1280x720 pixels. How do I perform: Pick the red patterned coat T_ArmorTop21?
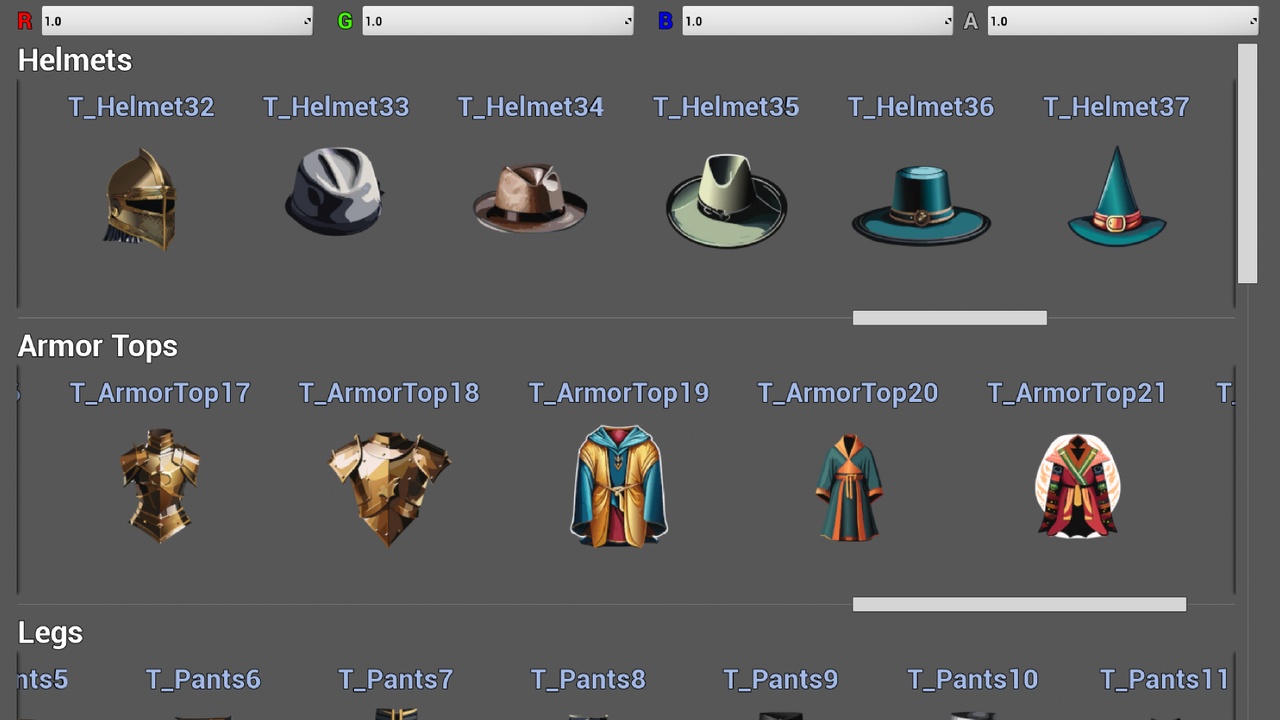coord(1078,486)
